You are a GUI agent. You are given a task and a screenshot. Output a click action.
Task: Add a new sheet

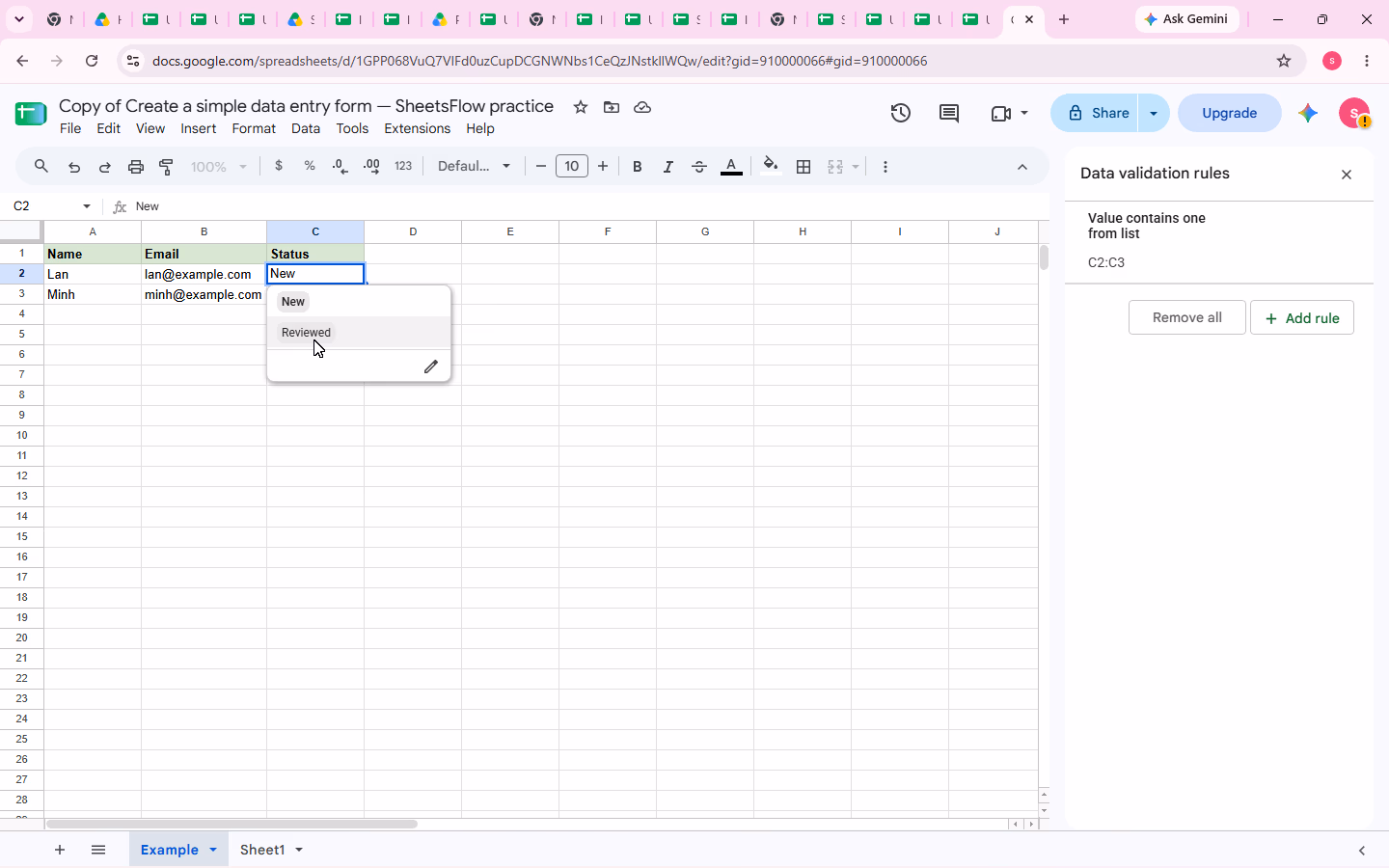coord(60,850)
